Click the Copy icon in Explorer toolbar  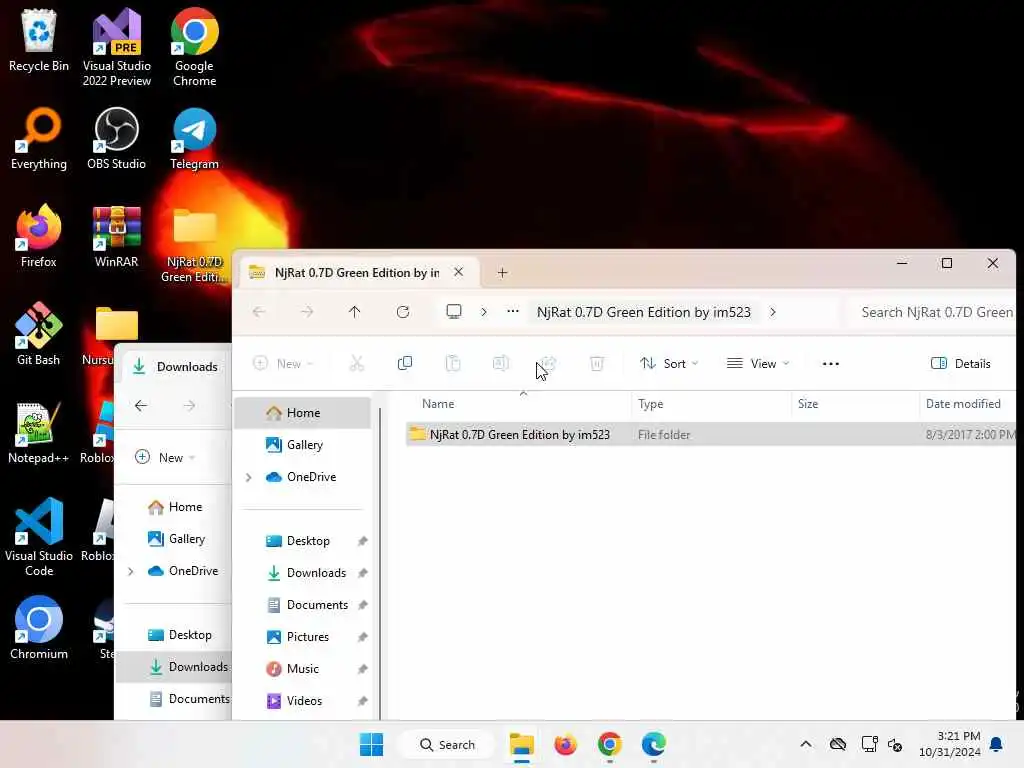(x=405, y=363)
